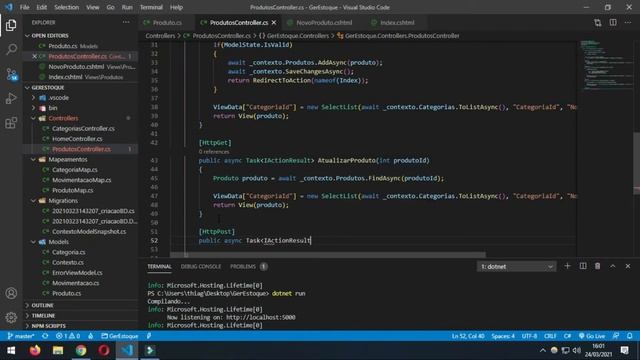
Task: Open Source Control view icon
Action: [x=11, y=74]
